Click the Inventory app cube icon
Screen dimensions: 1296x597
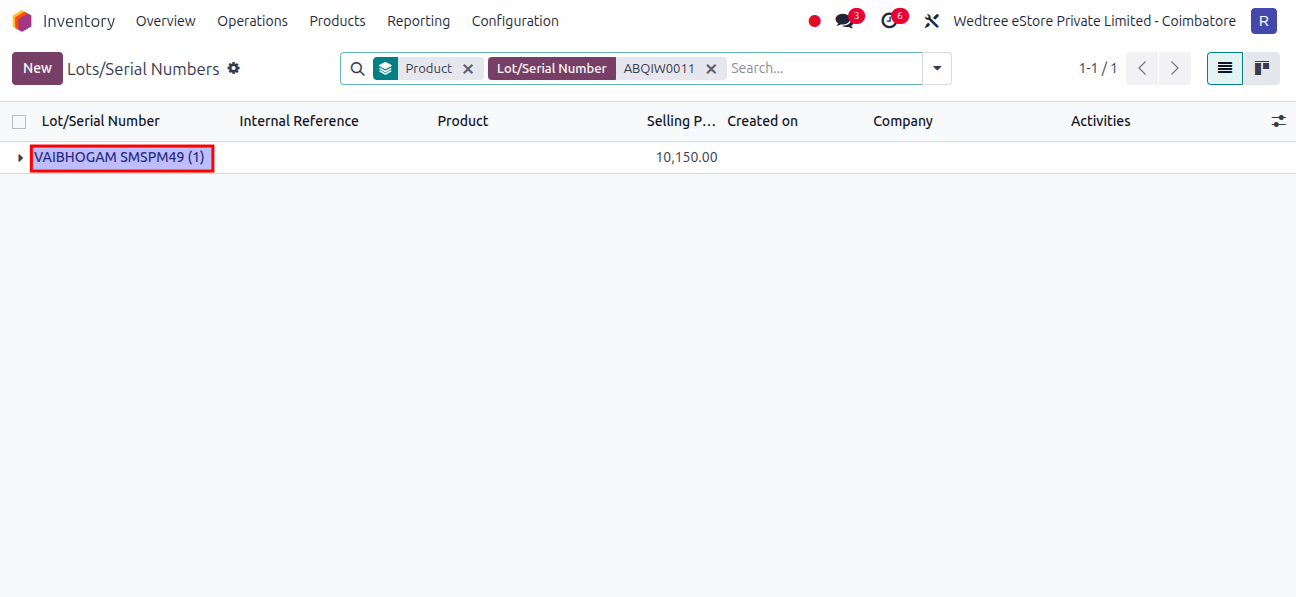[21, 20]
